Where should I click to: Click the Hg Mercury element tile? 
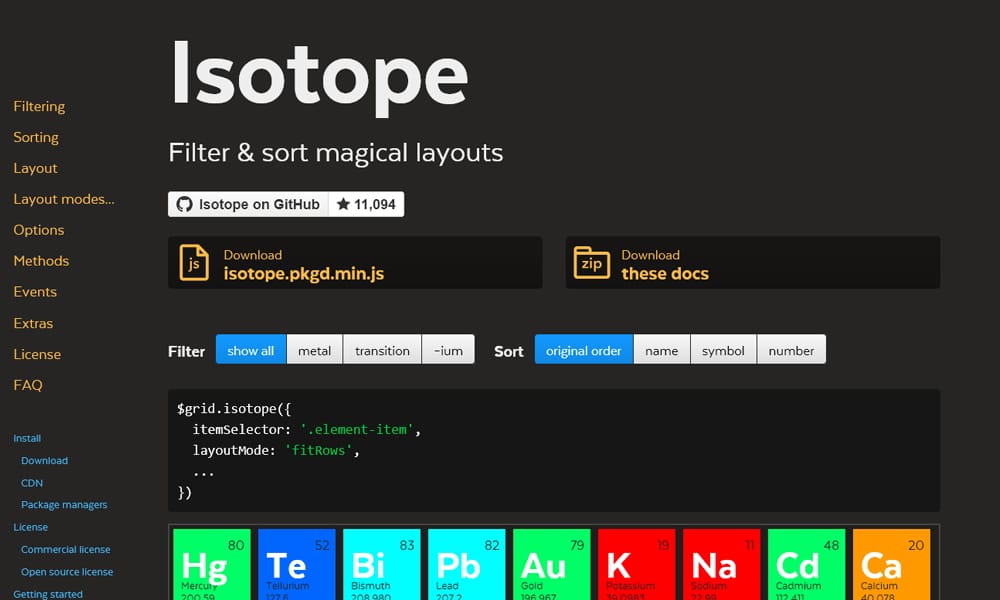point(211,565)
